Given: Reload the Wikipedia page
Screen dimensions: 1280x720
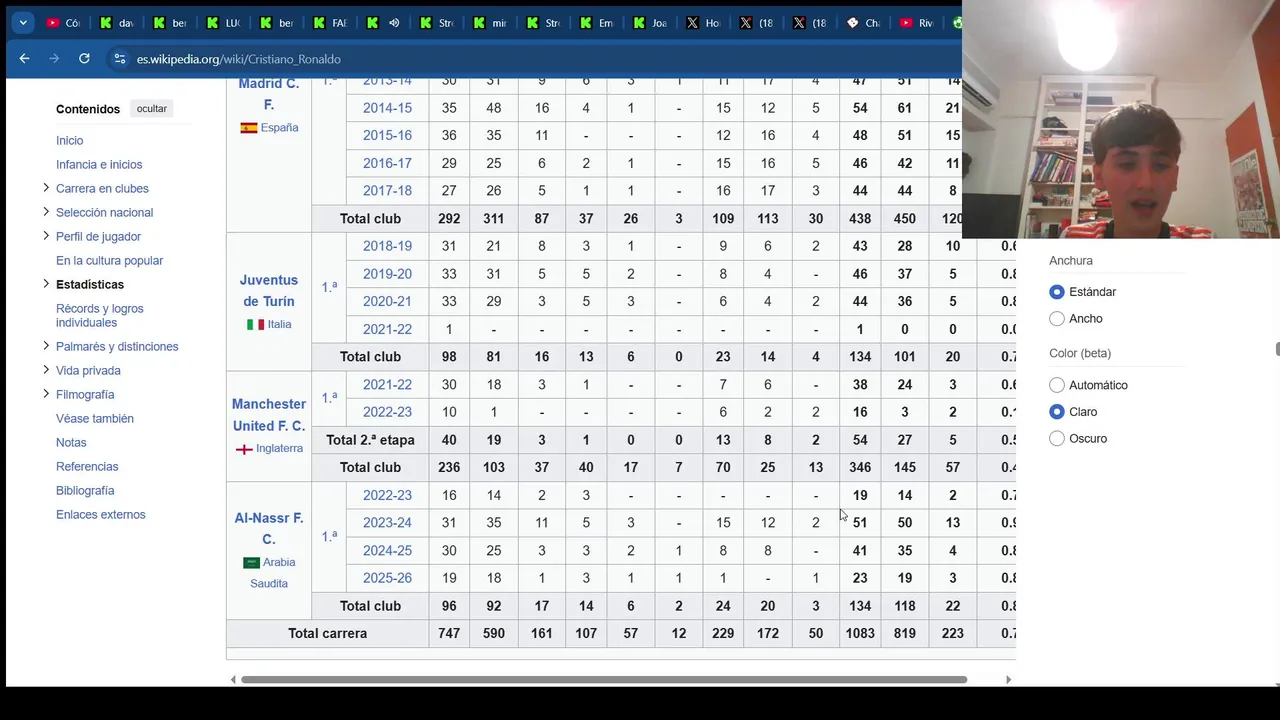Looking at the screenshot, I should point(84,59).
